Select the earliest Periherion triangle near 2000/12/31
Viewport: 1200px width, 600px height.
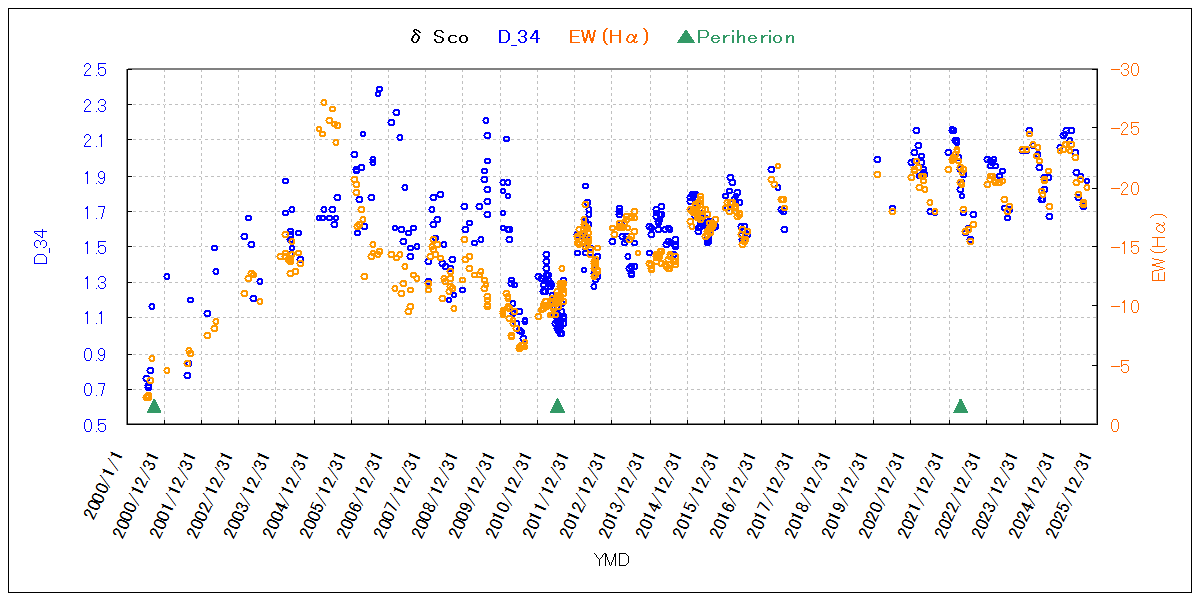[x=154, y=406]
